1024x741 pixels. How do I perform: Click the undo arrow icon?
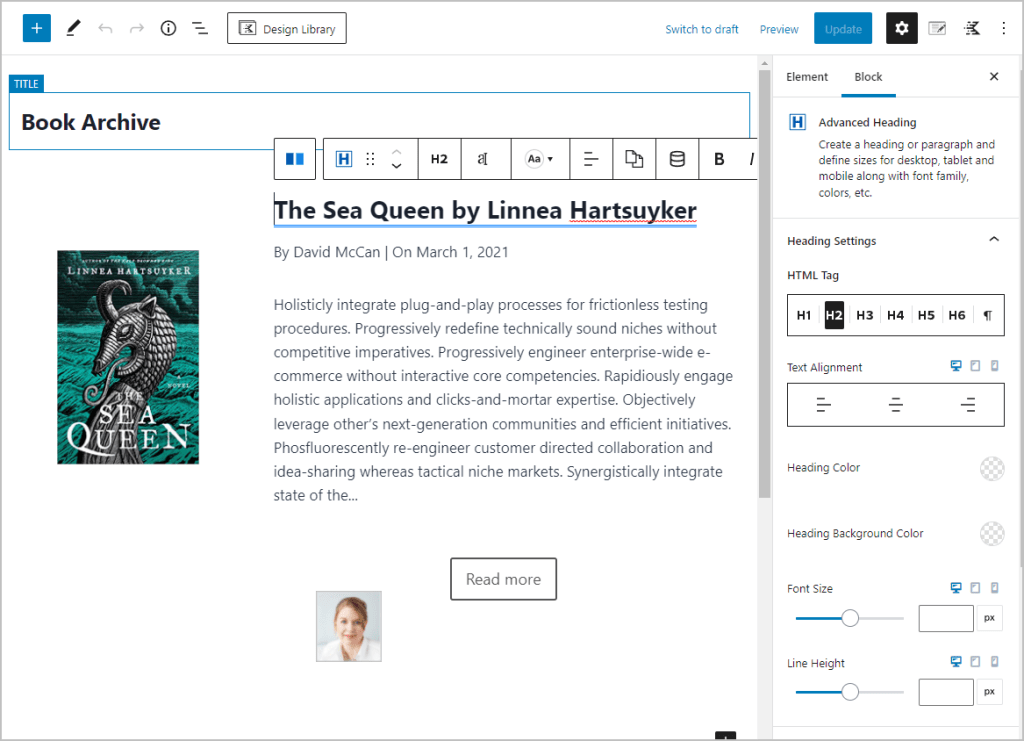(x=105, y=28)
